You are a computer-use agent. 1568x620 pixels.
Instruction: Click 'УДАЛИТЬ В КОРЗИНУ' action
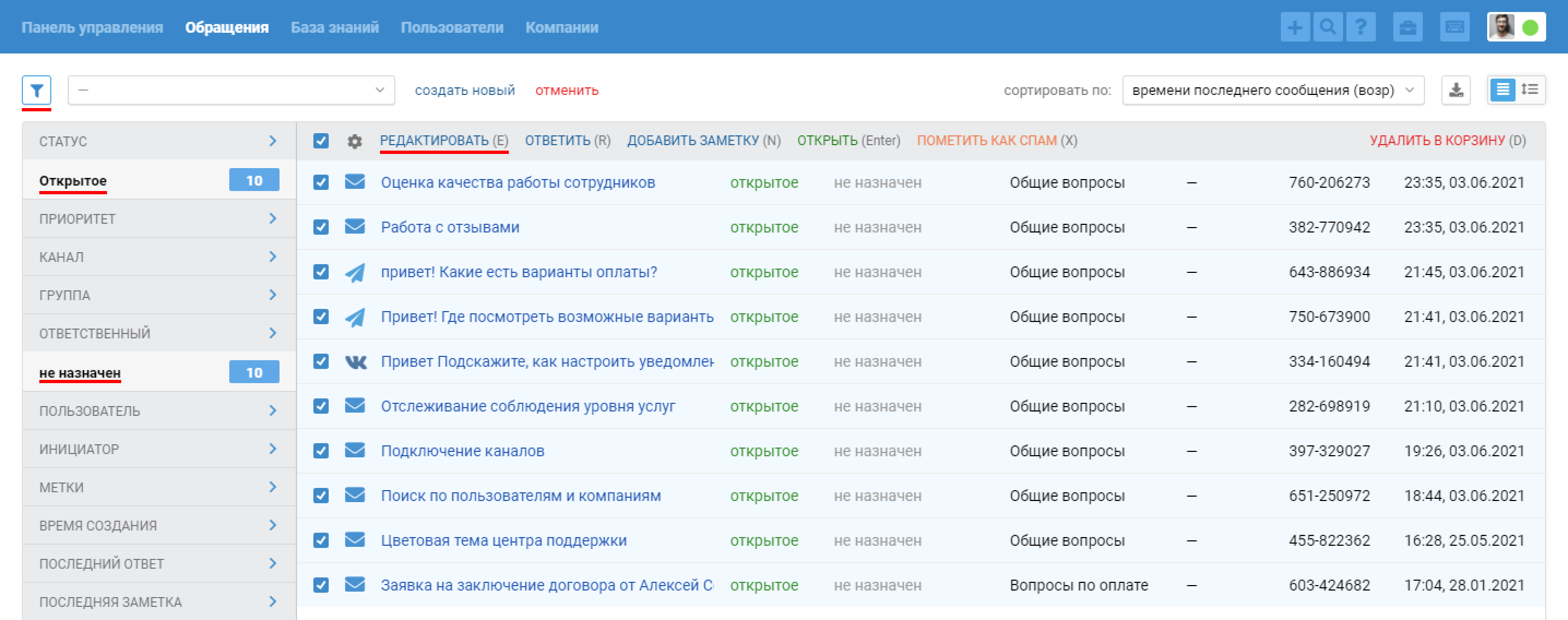(x=1436, y=141)
